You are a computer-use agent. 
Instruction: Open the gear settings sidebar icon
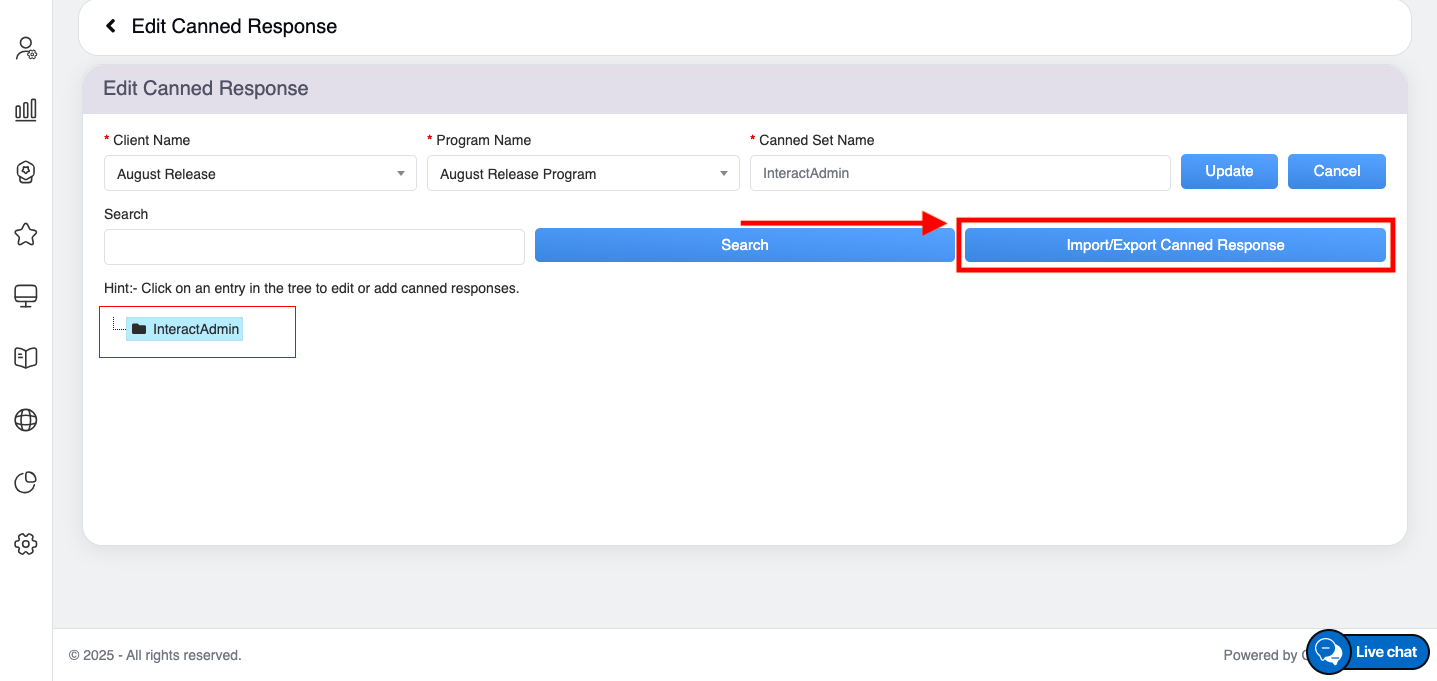coord(26,544)
